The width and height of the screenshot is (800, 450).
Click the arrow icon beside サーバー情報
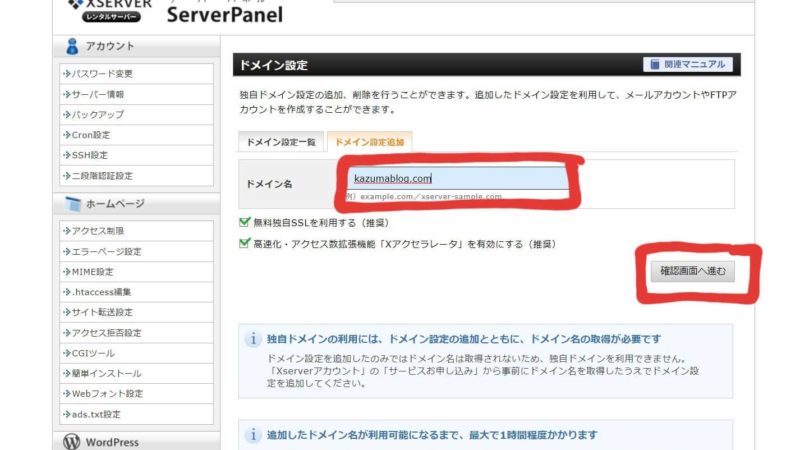tap(66, 94)
